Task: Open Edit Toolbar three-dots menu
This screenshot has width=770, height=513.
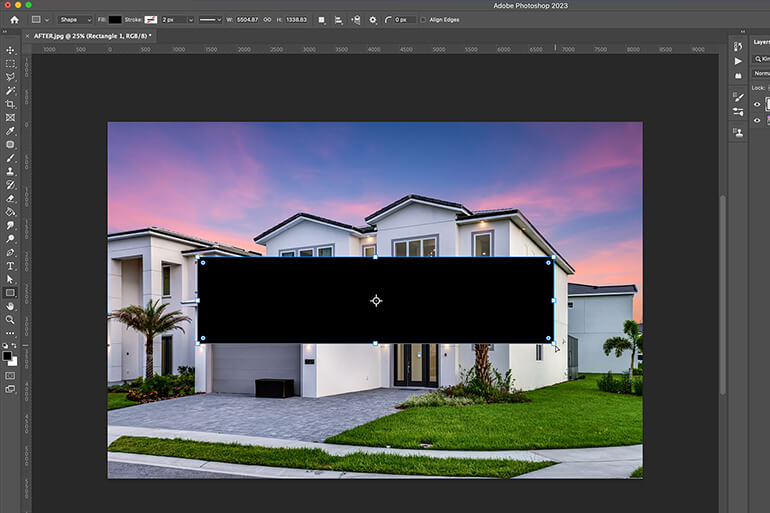Action: [x=10, y=333]
